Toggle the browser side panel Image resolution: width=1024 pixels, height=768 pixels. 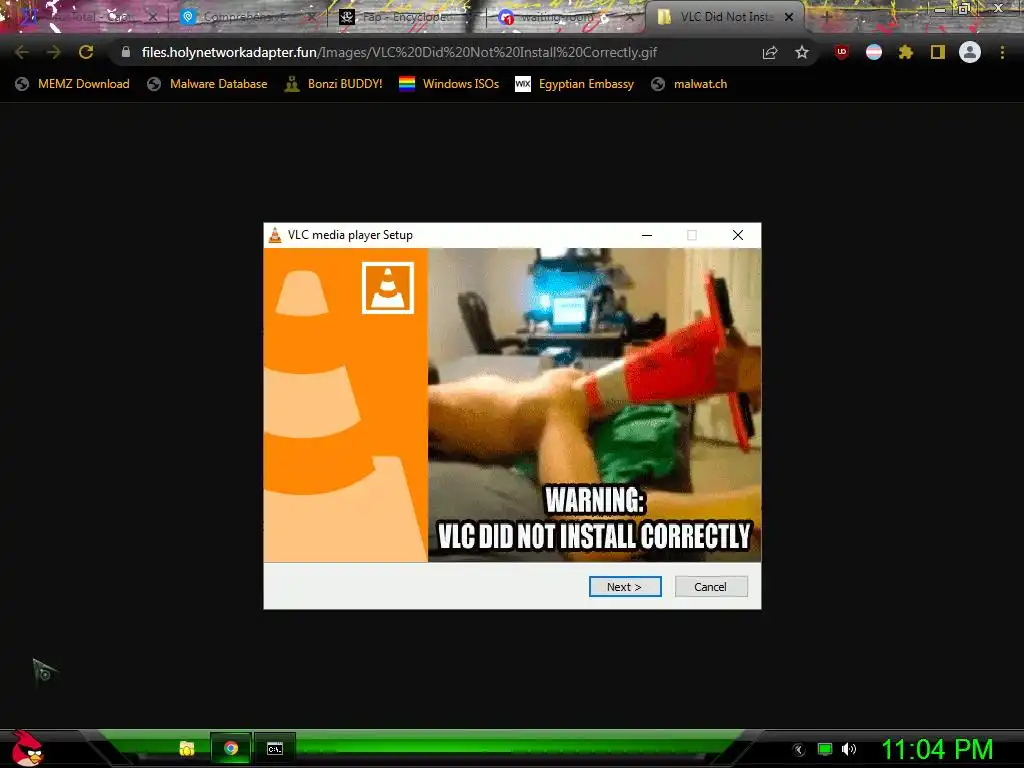tap(938, 52)
